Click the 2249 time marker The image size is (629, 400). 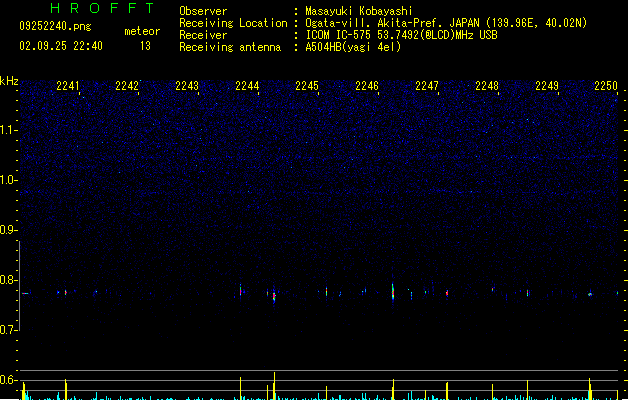pos(547,86)
